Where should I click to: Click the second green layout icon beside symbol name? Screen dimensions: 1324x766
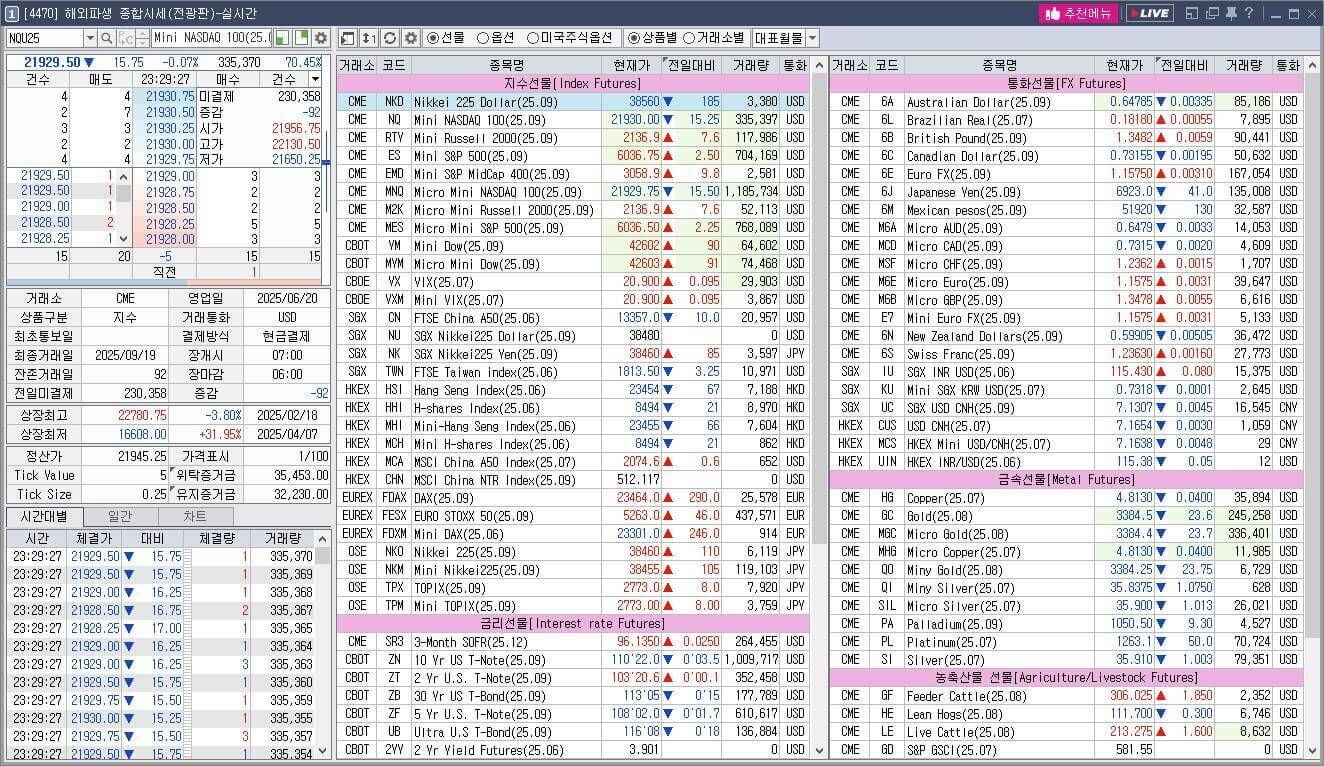click(301, 38)
